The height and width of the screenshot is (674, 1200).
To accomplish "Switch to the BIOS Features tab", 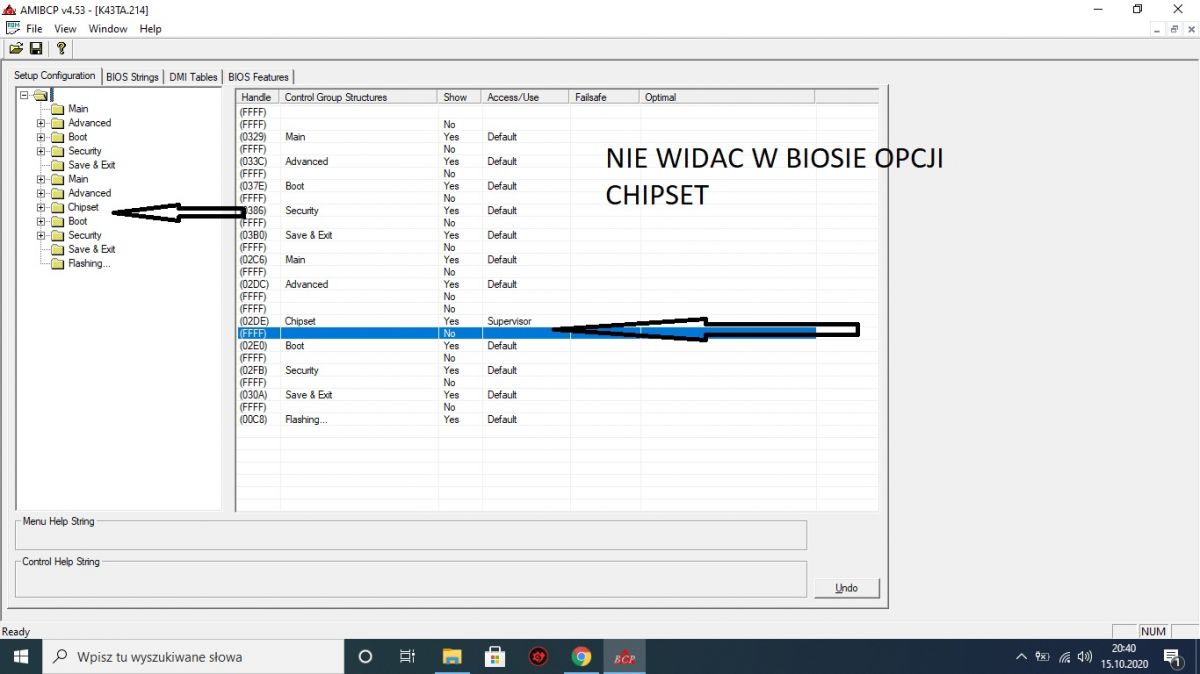I will (258, 77).
